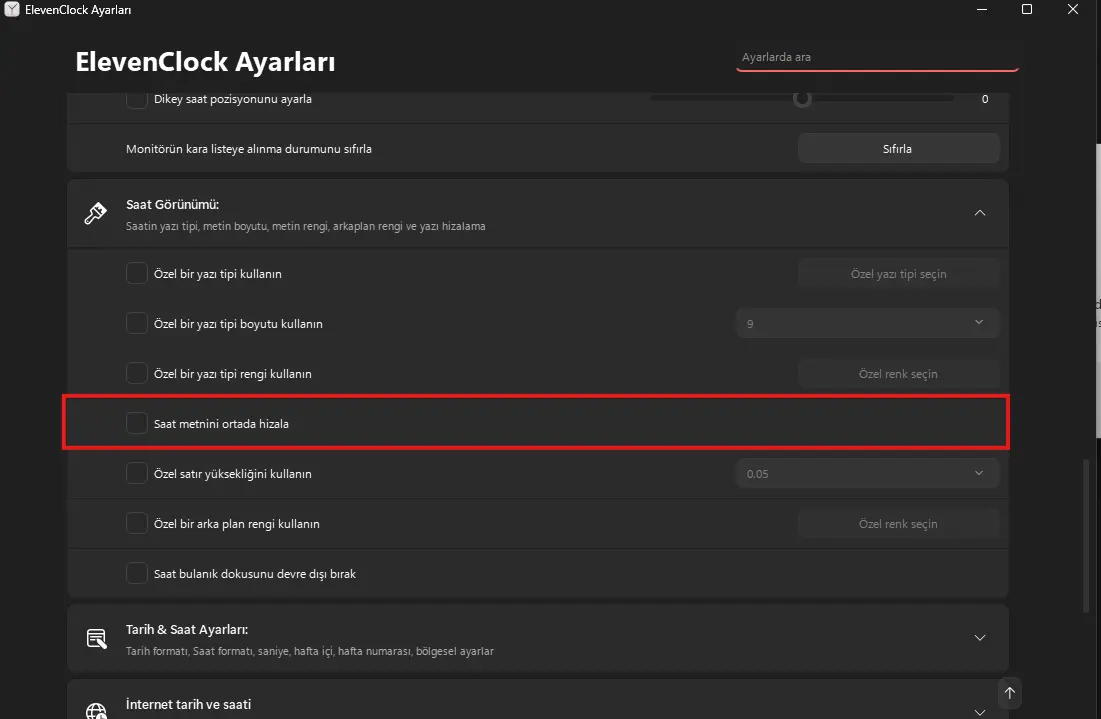Click description 'Saatin yazı tipi, metin boyutu'
The image size is (1101, 719).
point(305,226)
